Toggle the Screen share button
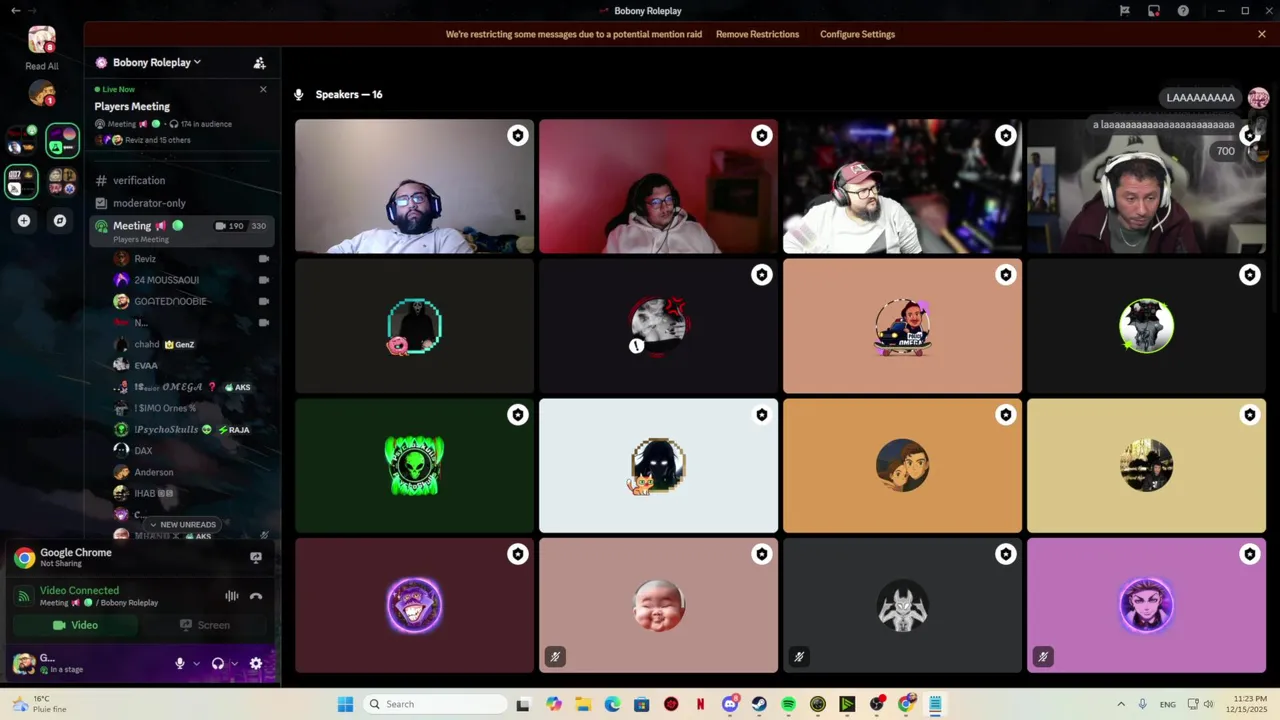 [x=205, y=625]
